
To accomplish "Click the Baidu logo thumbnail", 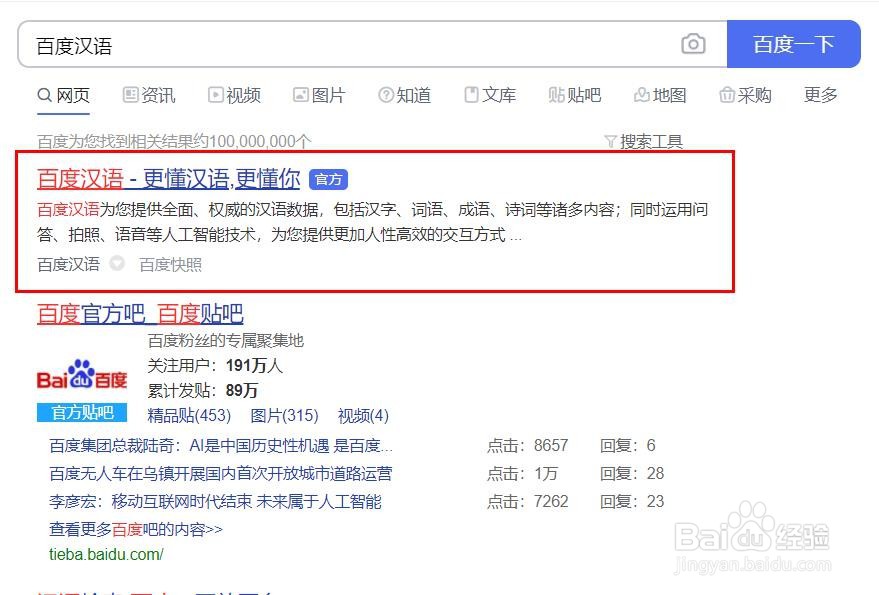I will pyautogui.click(x=82, y=375).
